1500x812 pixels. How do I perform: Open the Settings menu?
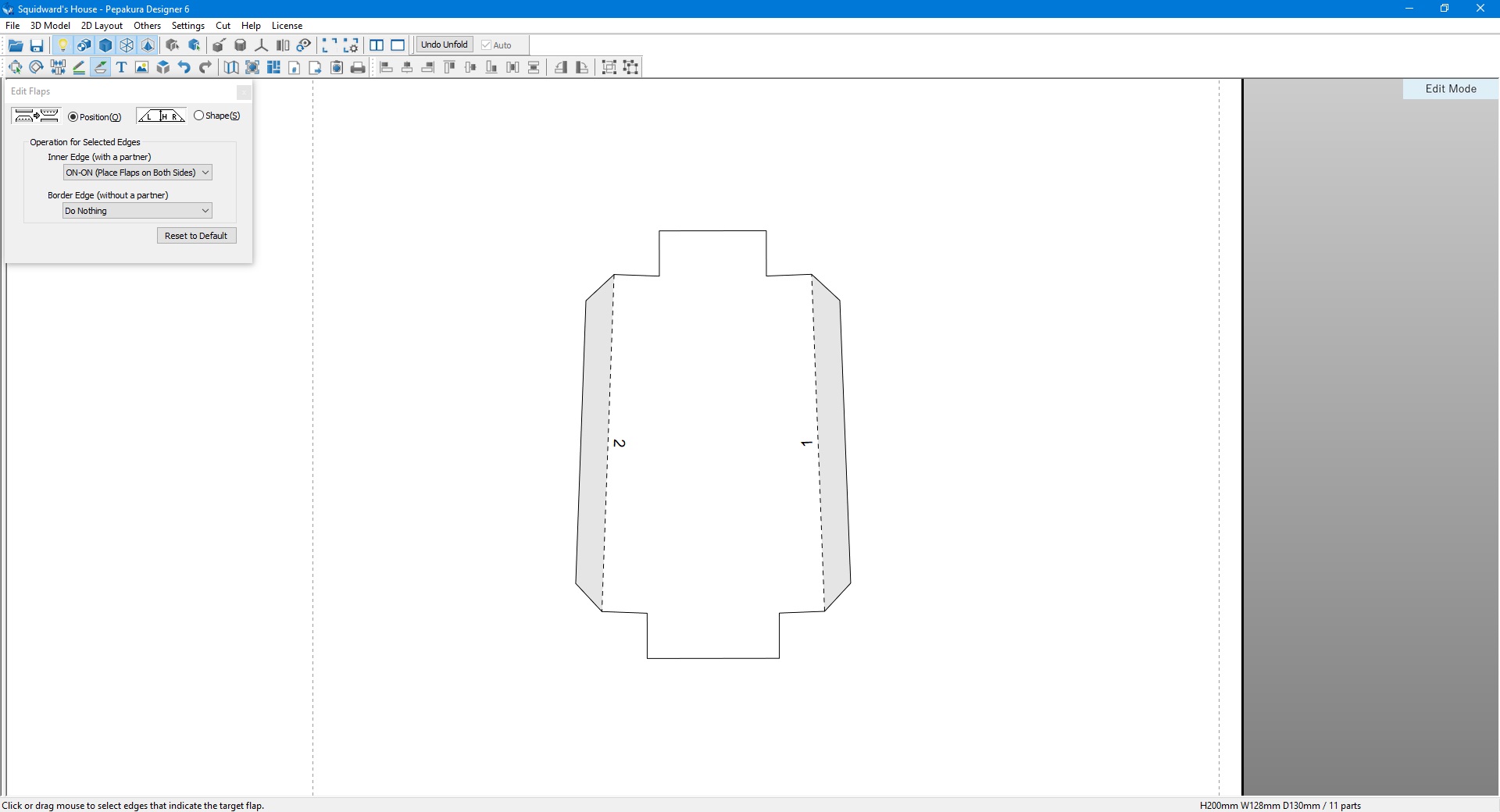pyautogui.click(x=187, y=26)
